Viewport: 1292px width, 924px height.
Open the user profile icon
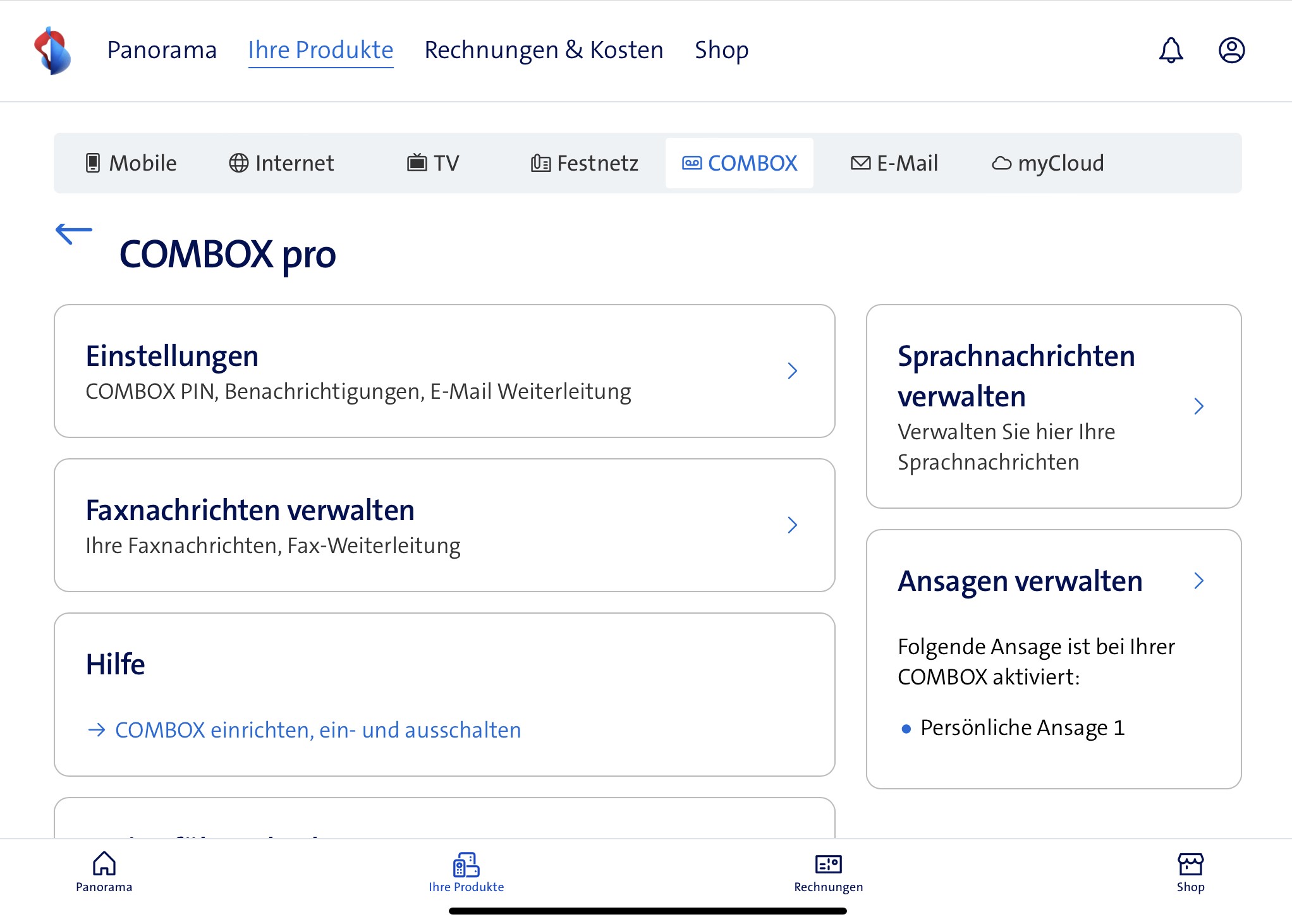coord(1231,50)
